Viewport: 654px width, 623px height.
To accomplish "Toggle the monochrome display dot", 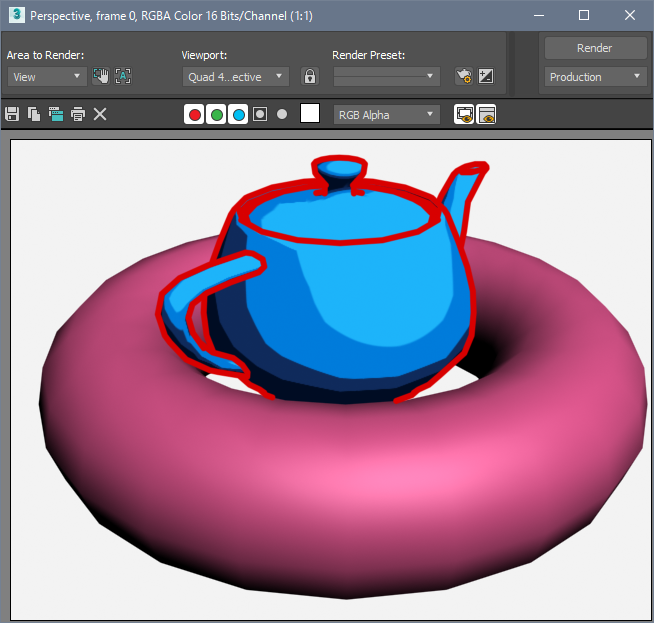I will point(282,115).
